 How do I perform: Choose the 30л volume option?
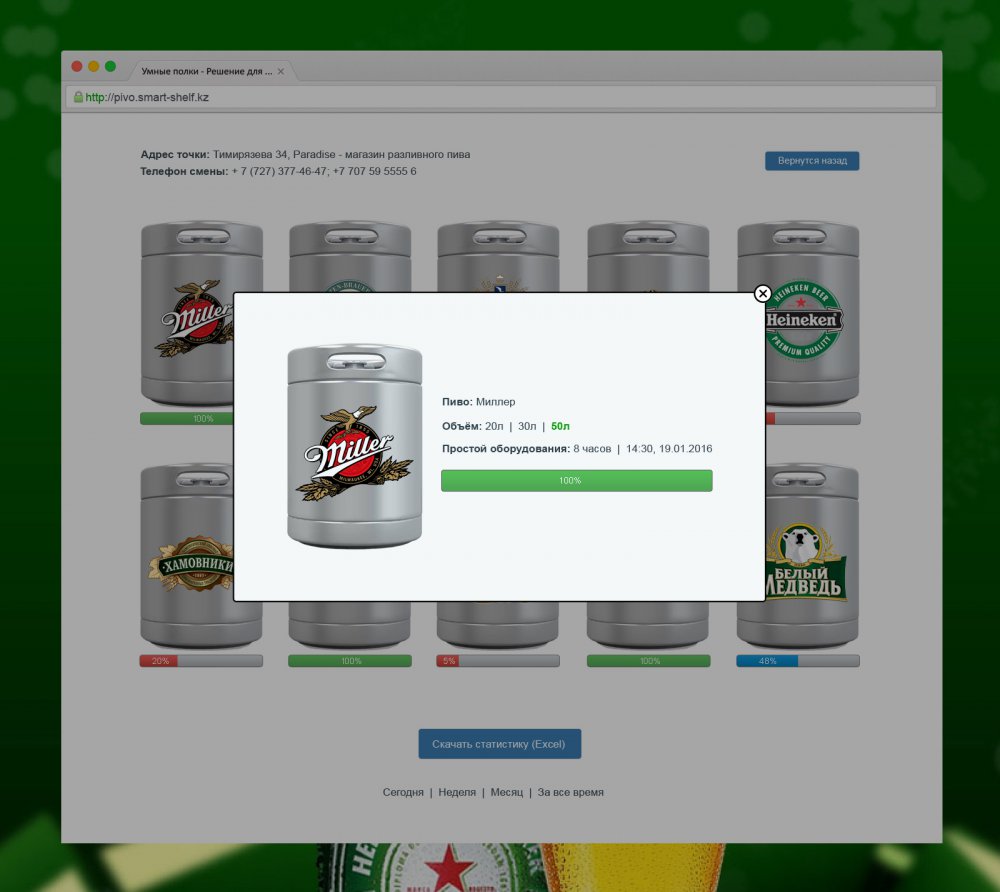[x=527, y=426]
